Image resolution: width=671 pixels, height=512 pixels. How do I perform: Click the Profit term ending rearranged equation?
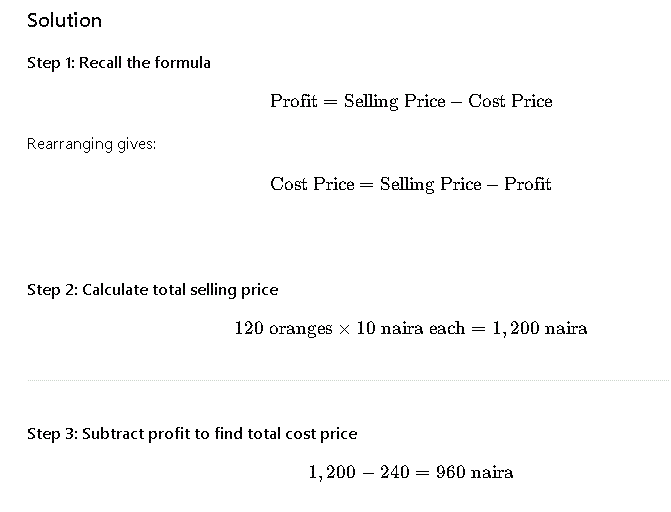pyautogui.click(x=528, y=185)
